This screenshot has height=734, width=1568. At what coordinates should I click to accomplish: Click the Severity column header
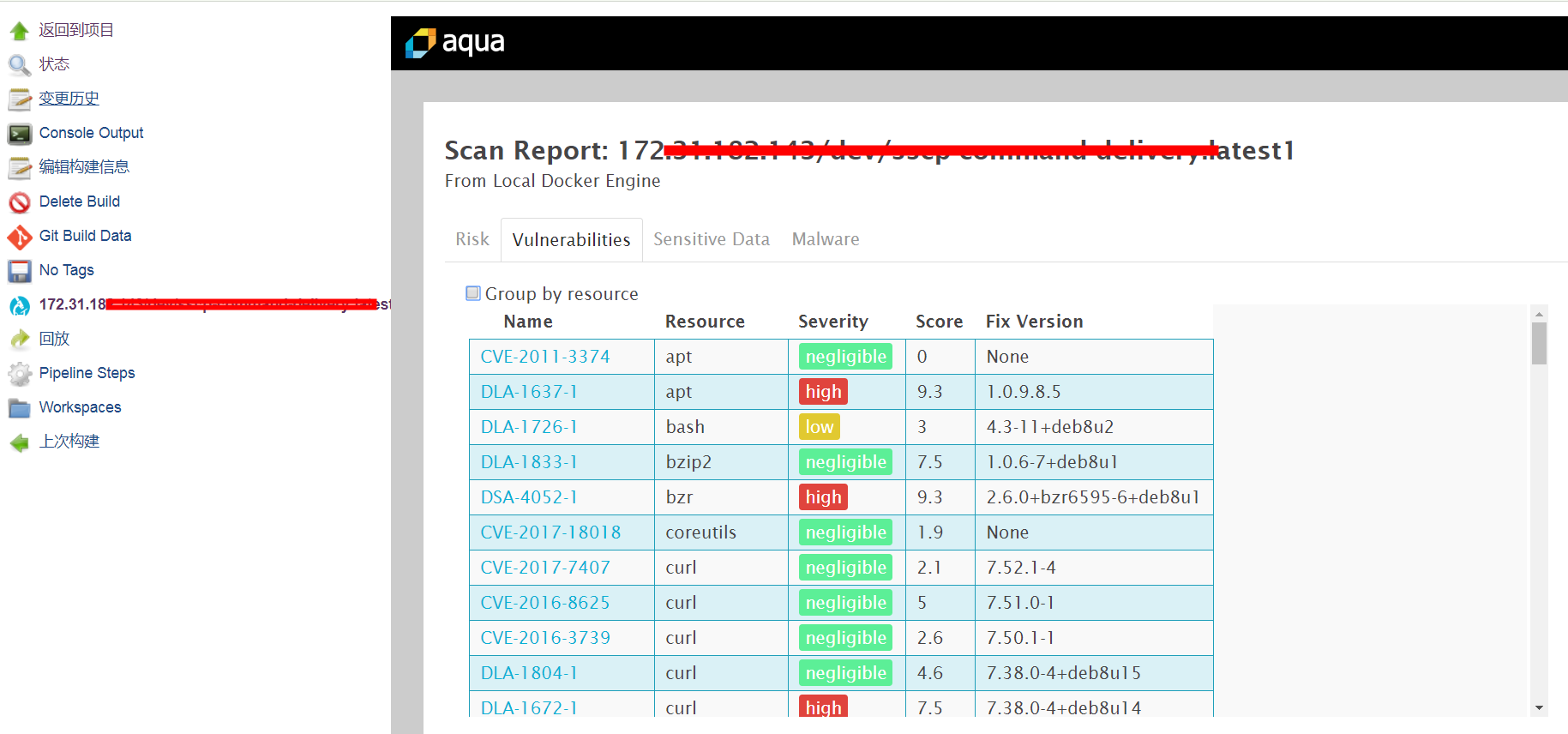click(833, 322)
